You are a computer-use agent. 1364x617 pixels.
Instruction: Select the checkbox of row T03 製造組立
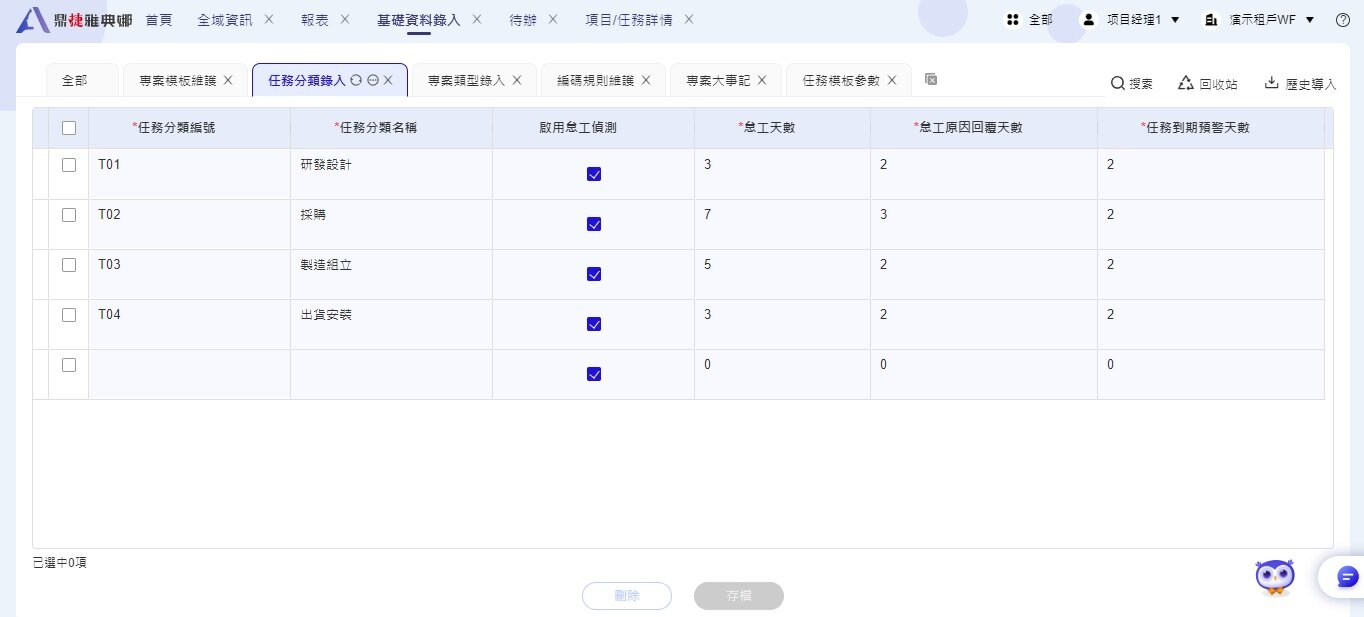click(69, 264)
